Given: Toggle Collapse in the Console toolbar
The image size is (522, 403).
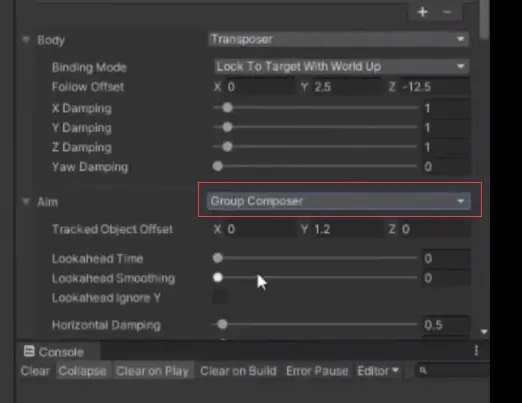Looking at the screenshot, I should (x=82, y=371).
